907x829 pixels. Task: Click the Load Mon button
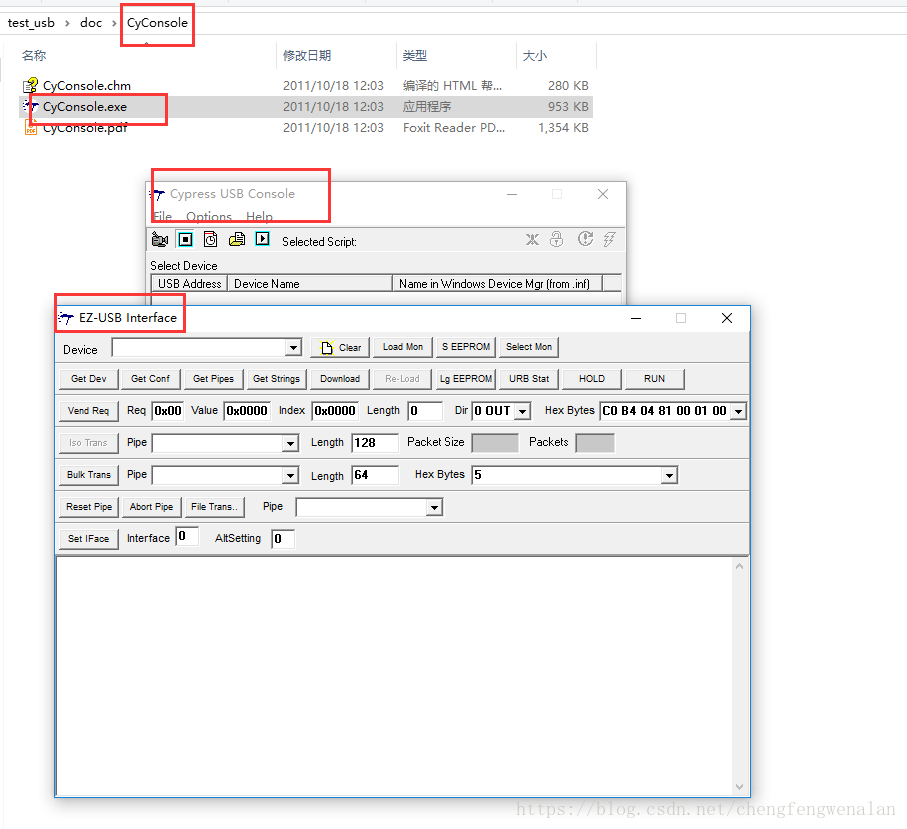403,347
